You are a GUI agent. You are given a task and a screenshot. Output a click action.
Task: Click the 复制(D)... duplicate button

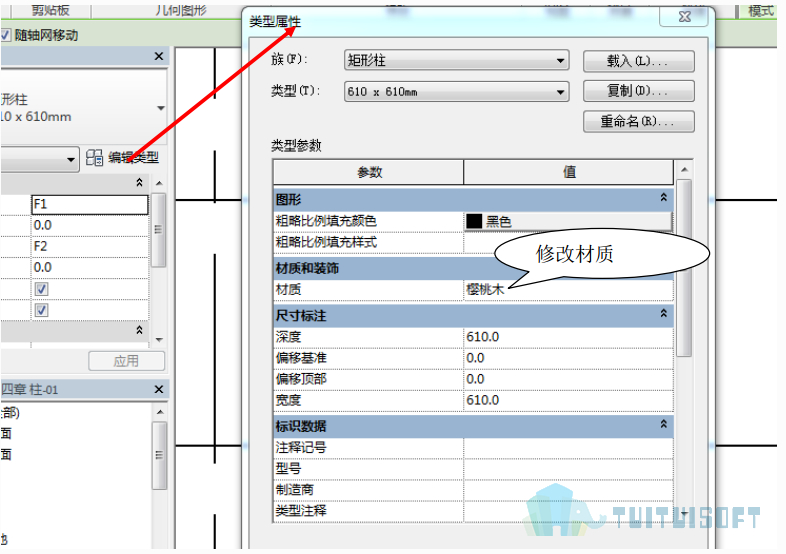coord(639,91)
